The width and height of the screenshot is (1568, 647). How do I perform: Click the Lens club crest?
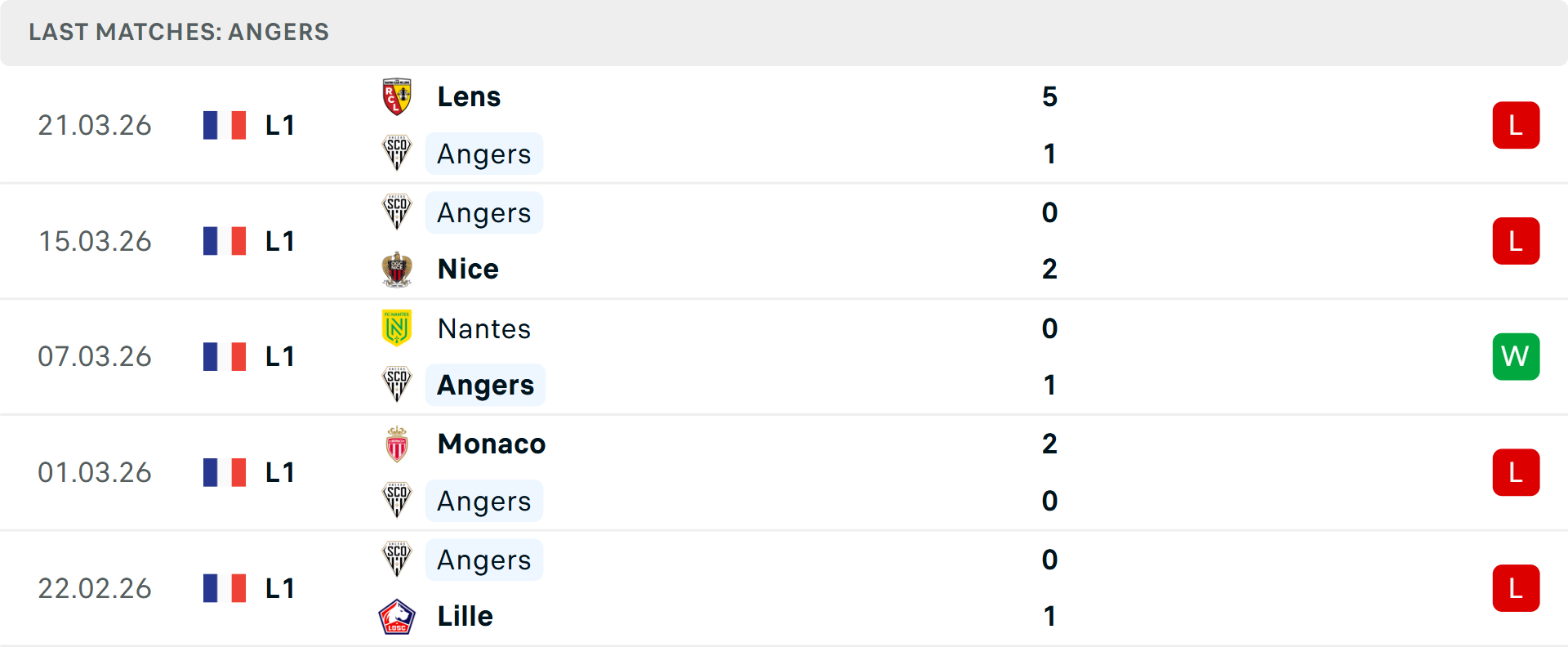coord(397,96)
